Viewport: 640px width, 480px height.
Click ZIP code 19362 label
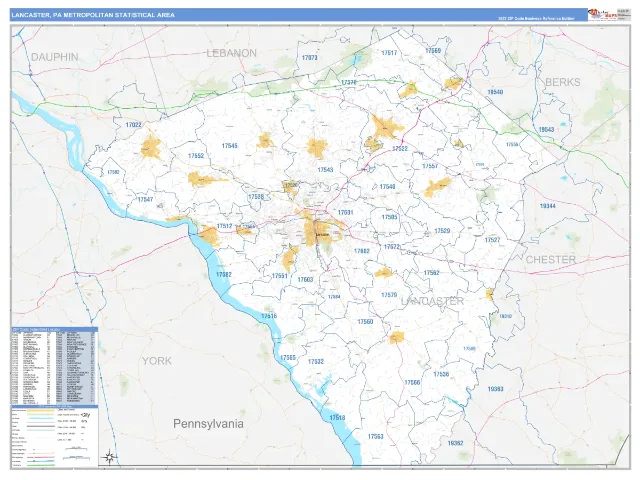[x=455, y=443]
